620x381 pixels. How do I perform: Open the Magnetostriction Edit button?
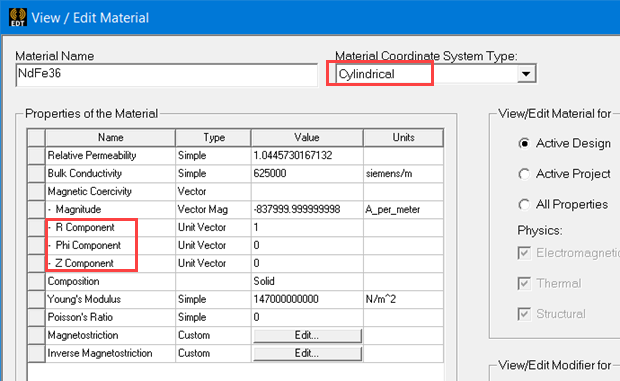307,336
